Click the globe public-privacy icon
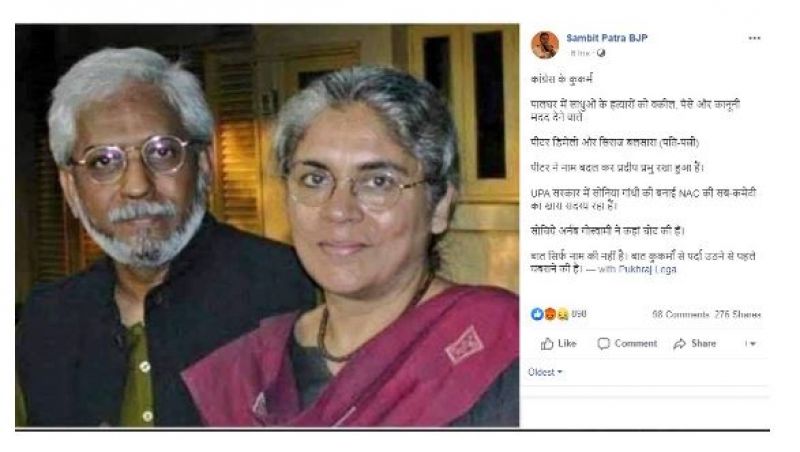 (x=601, y=53)
